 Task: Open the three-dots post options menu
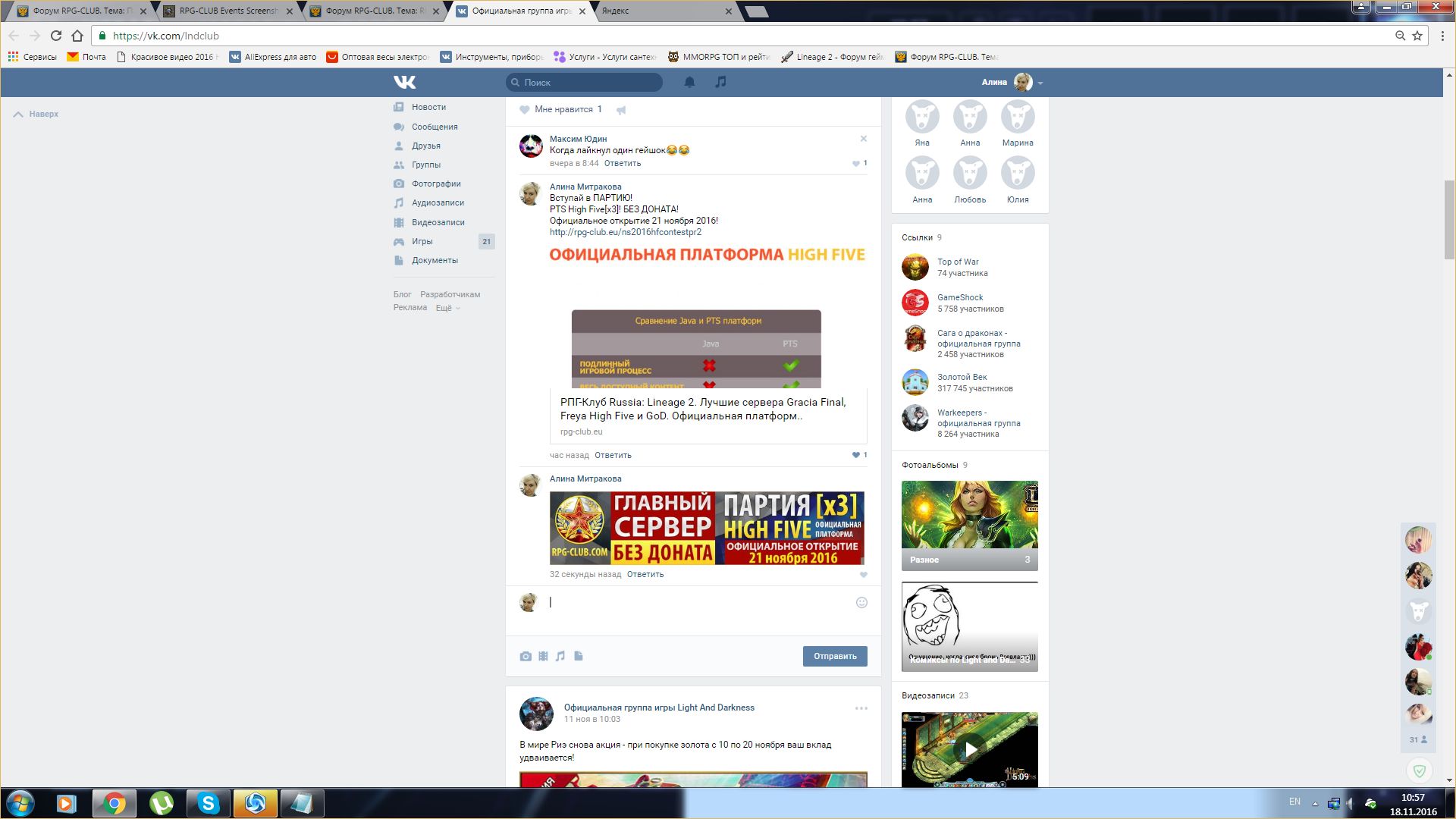(861, 708)
